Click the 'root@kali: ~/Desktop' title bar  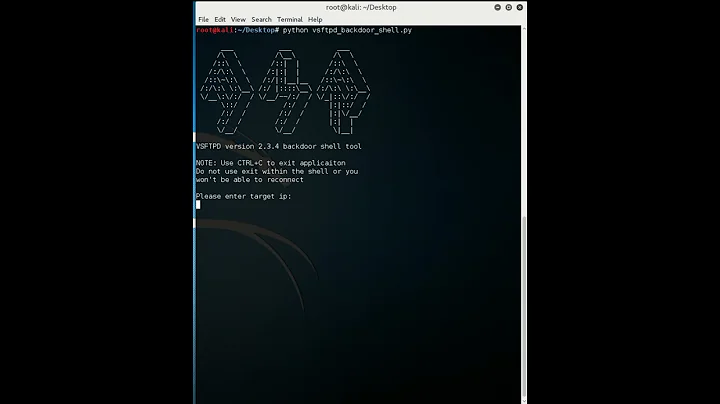pos(361,7)
